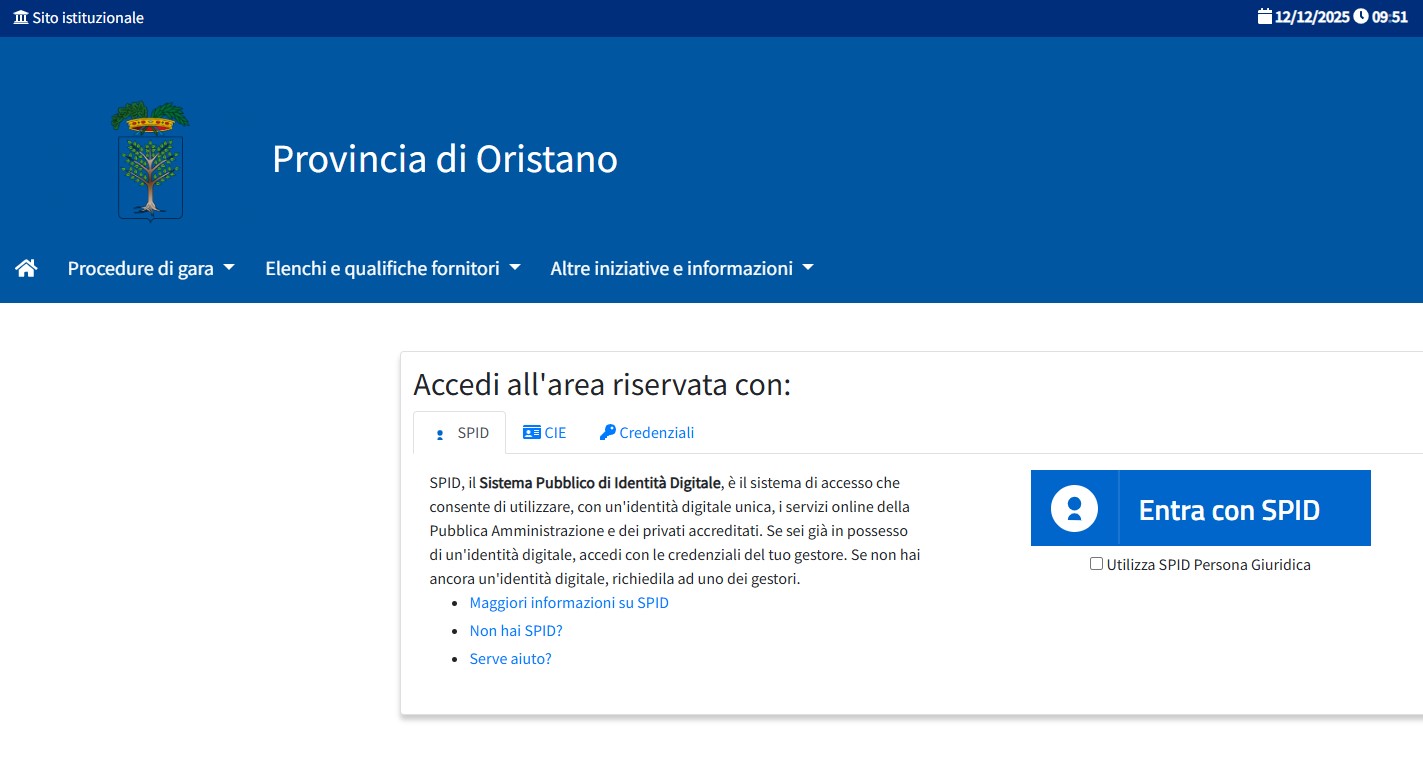This screenshot has height=763, width=1423.
Task: Open Maggiori informazioni su SPID
Action: pyautogui.click(x=569, y=602)
